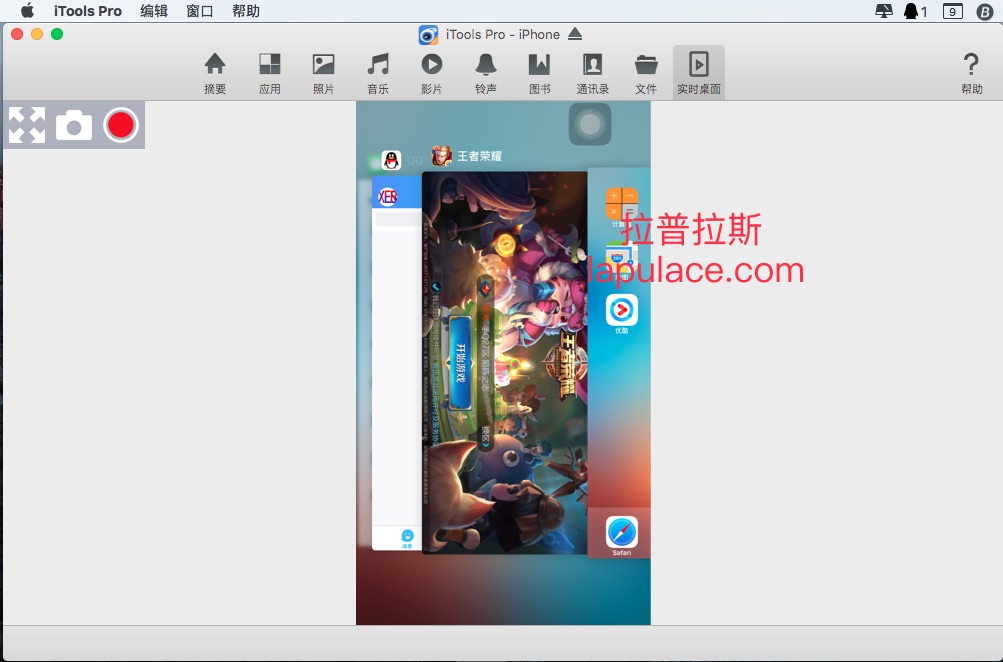
Task: Select the 王者荣耀 game card thumbnail
Action: pyautogui.click(x=504, y=363)
